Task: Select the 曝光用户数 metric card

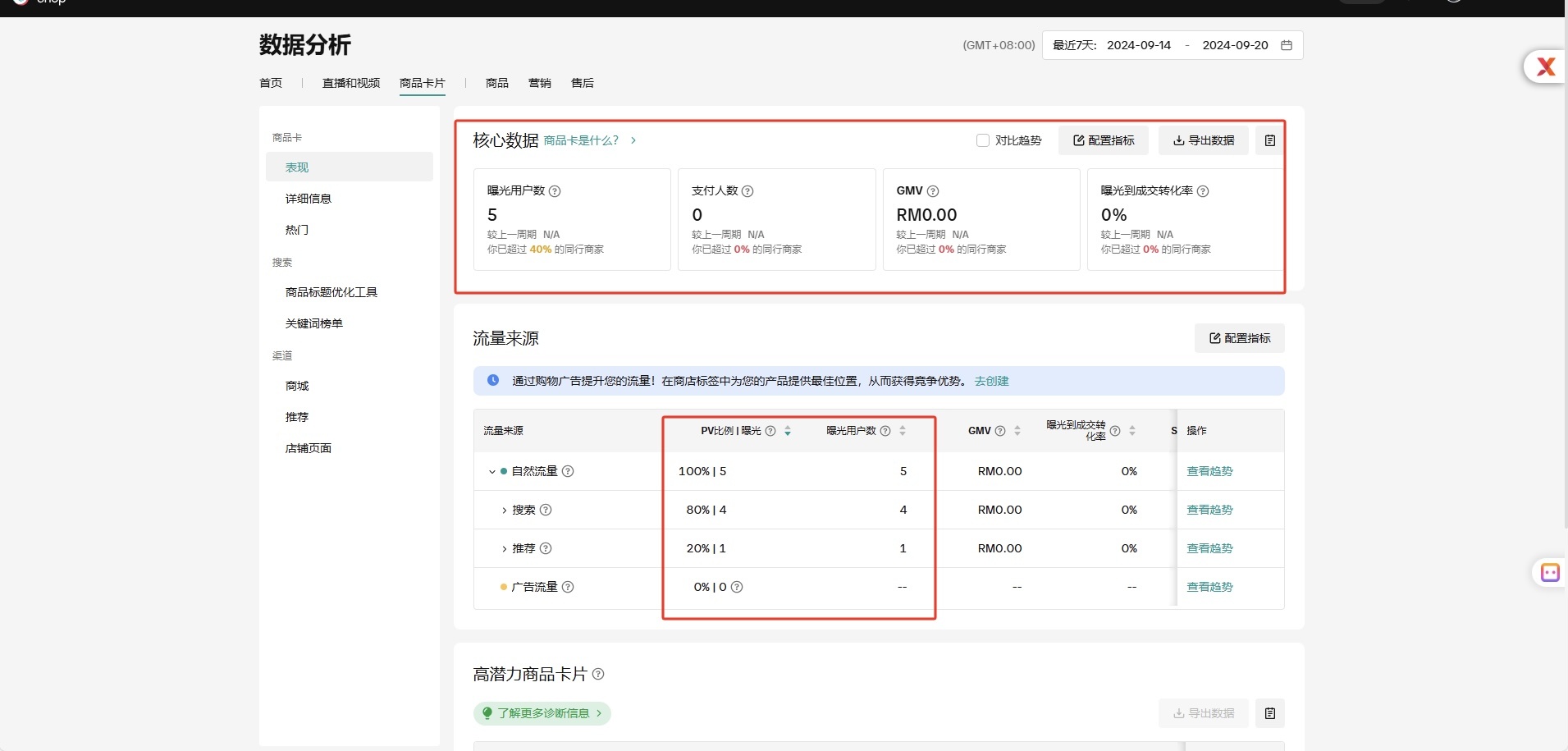Action: pyautogui.click(x=572, y=219)
